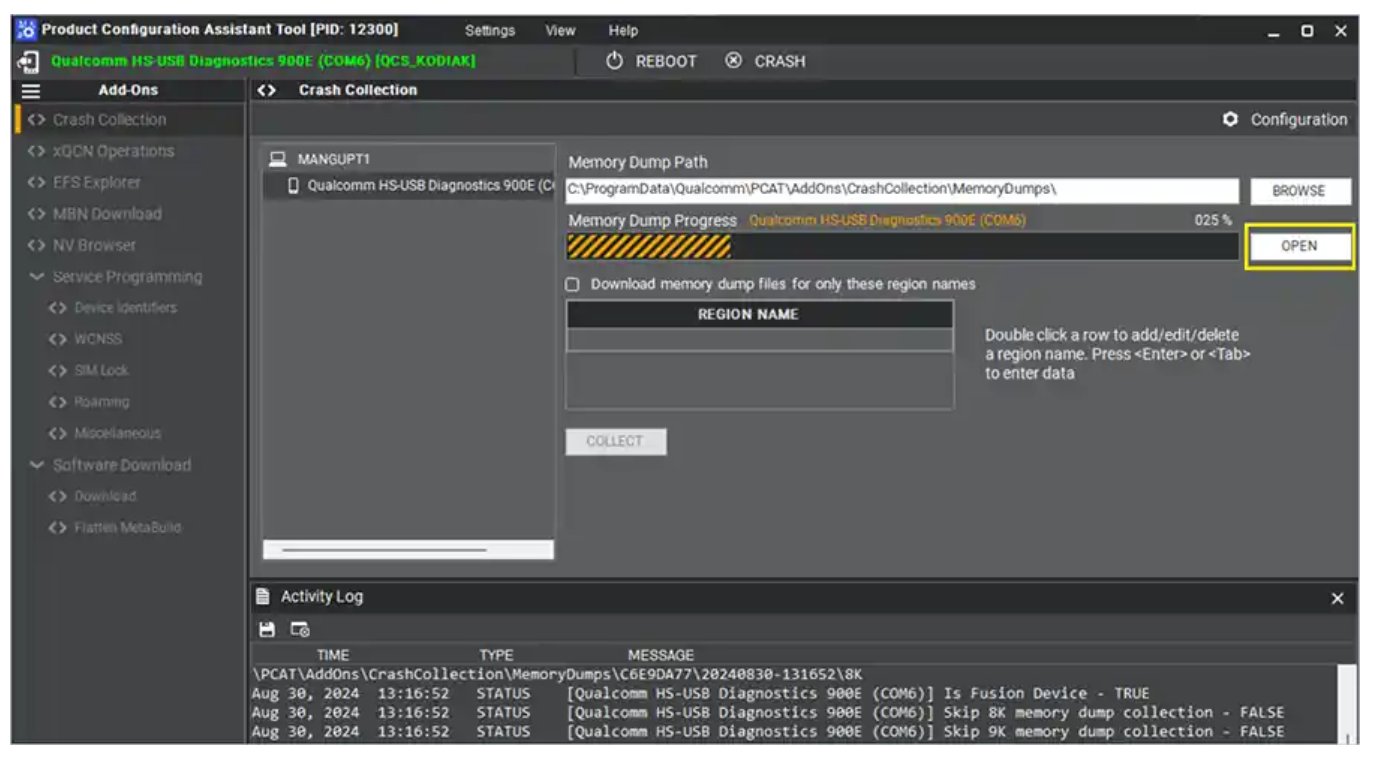
Task: Click the CRASH label
Action: pos(780,61)
